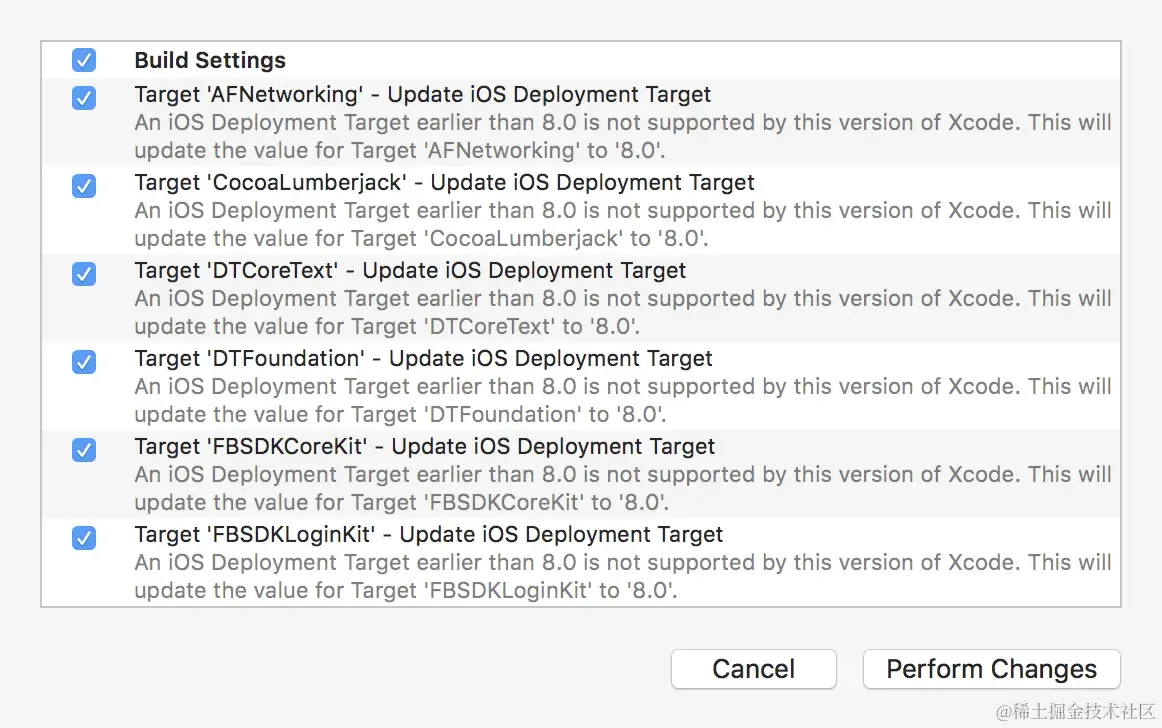Uncheck the Build Settings checkbox

[84, 61]
